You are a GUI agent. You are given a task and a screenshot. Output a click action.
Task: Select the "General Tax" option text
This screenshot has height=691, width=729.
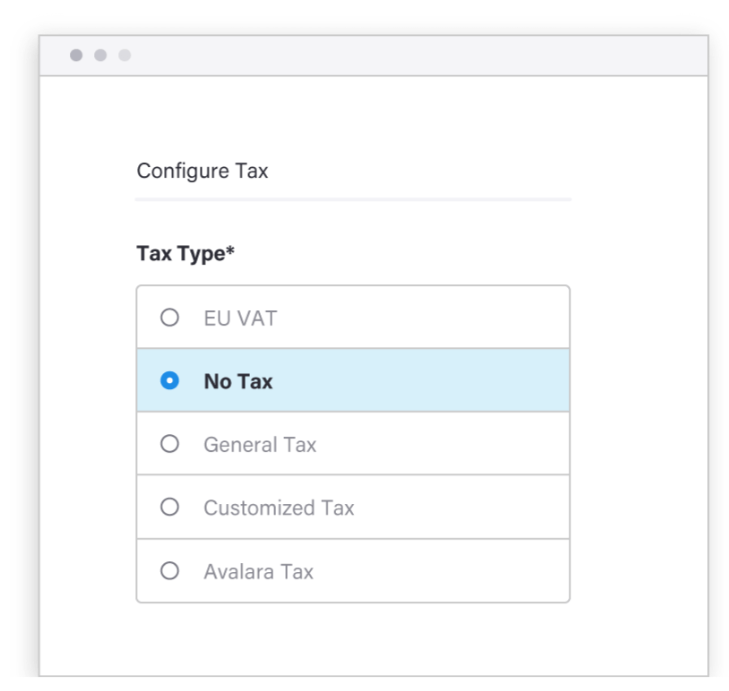click(x=260, y=445)
